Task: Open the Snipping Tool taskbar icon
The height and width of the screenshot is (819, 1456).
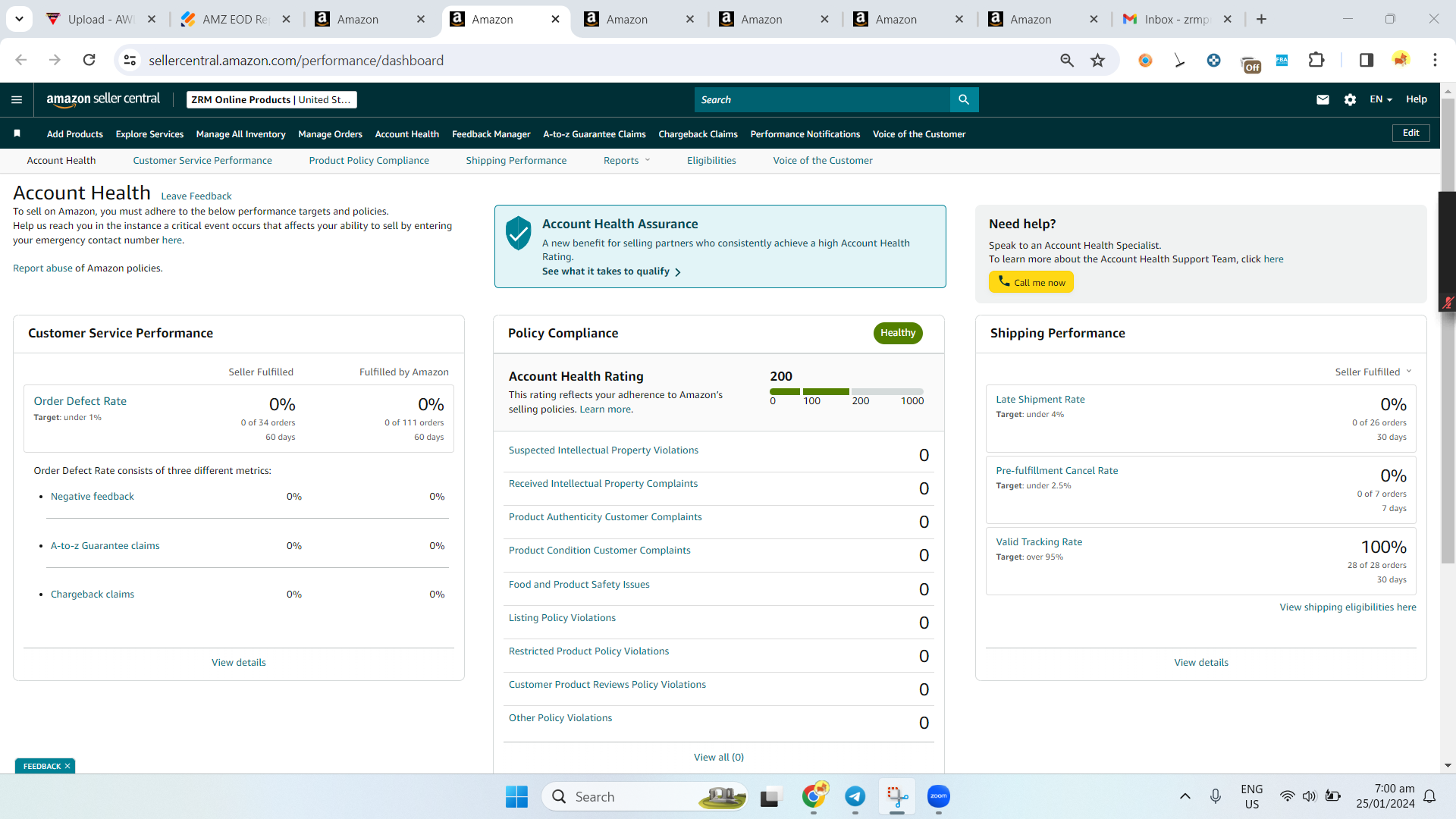Action: [896, 796]
